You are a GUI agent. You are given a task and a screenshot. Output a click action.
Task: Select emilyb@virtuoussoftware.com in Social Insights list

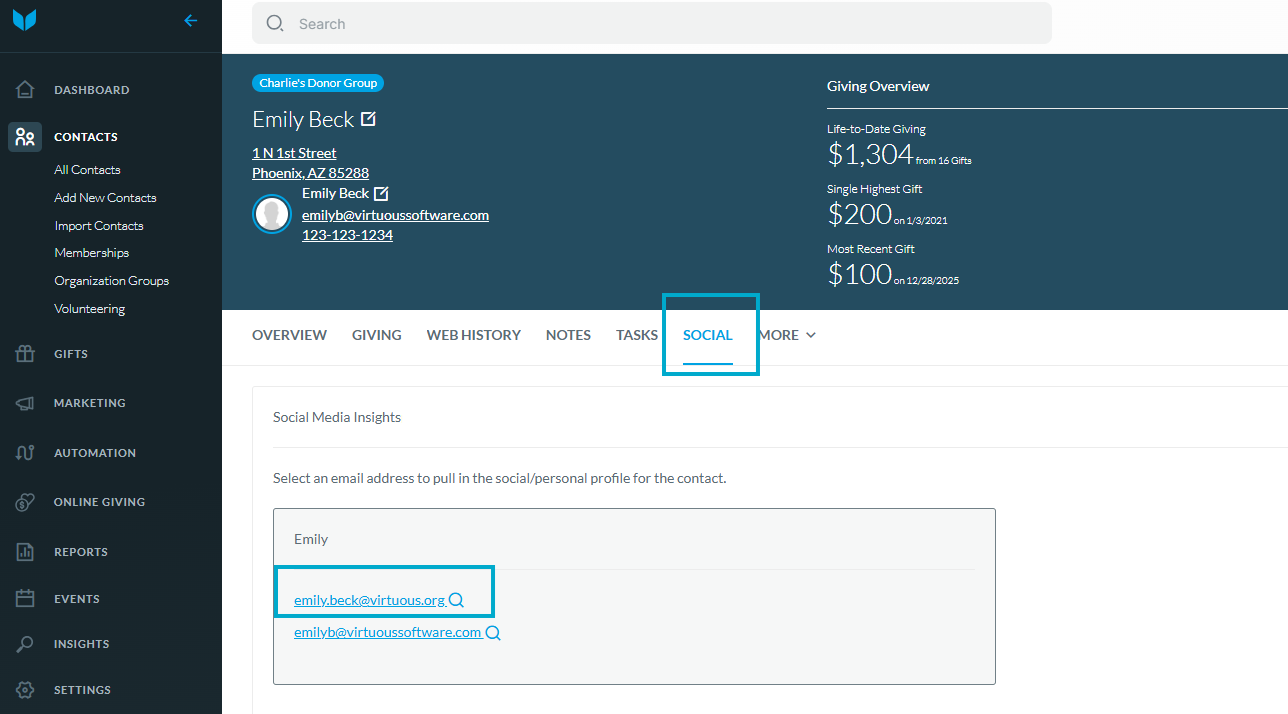(x=387, y=632)
